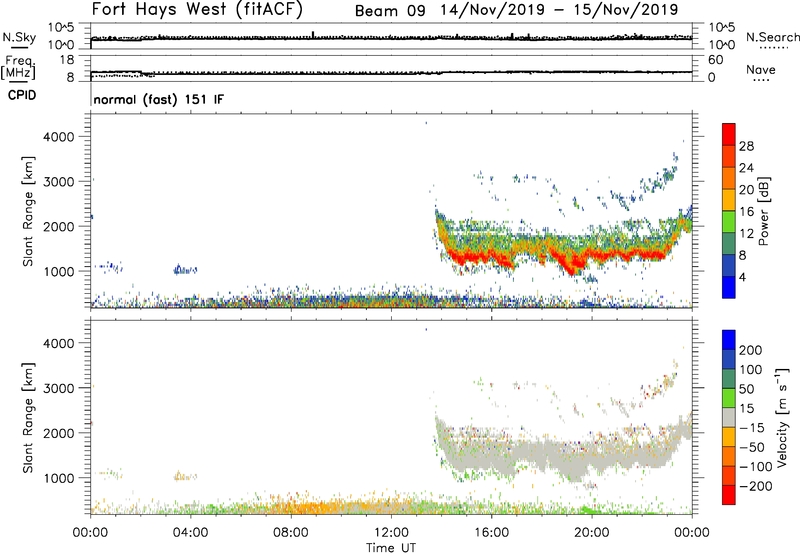Click the date range 14/Nov/2019 – 15/Nov/2019
The height and width of the screenshot is (554, 800).
coord(559,10)
